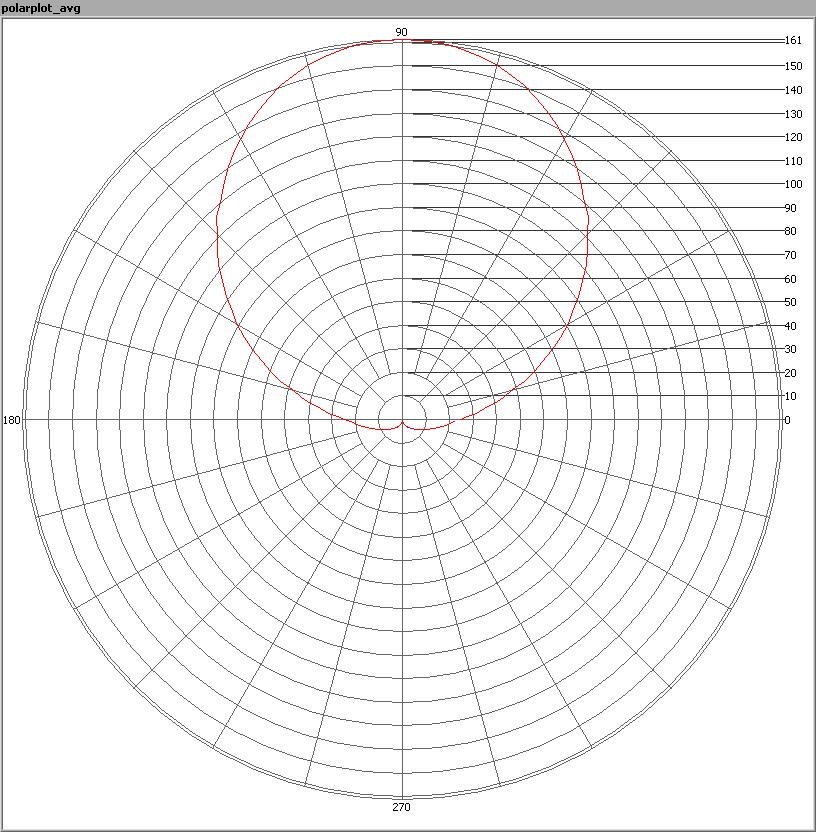Click the radial scale label 40
The image size is (816, 832).
click(x=790, y=326)
